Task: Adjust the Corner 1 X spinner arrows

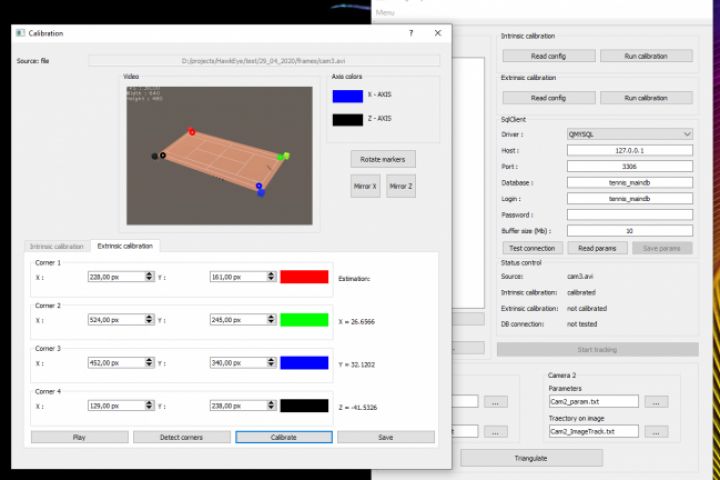Action: [x=149, y=277]
